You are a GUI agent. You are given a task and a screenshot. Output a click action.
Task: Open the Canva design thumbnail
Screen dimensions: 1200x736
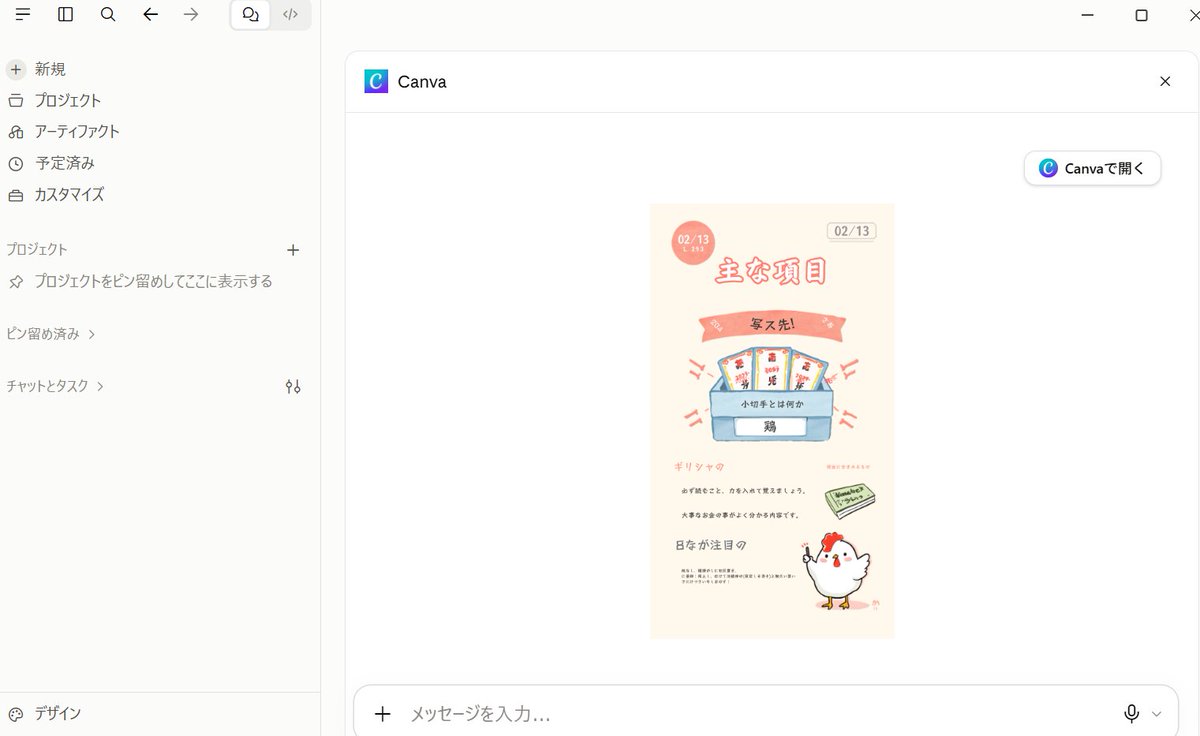pos(772,421)
